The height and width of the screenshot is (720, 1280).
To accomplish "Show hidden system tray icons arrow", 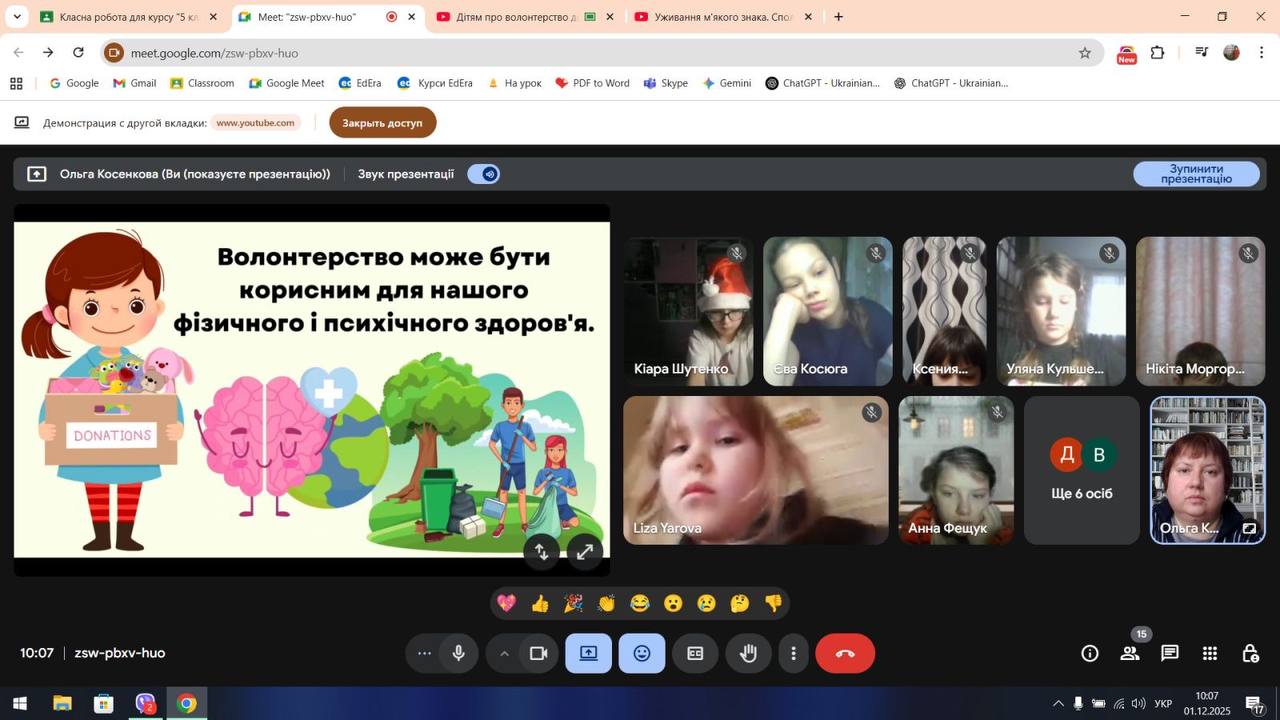I will 1058,703.
